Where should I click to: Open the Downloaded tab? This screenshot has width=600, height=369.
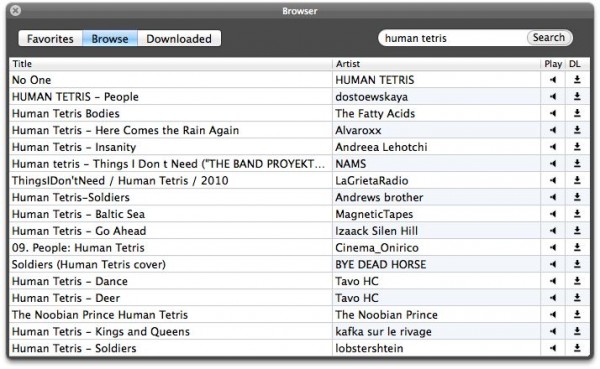[179, 38]
